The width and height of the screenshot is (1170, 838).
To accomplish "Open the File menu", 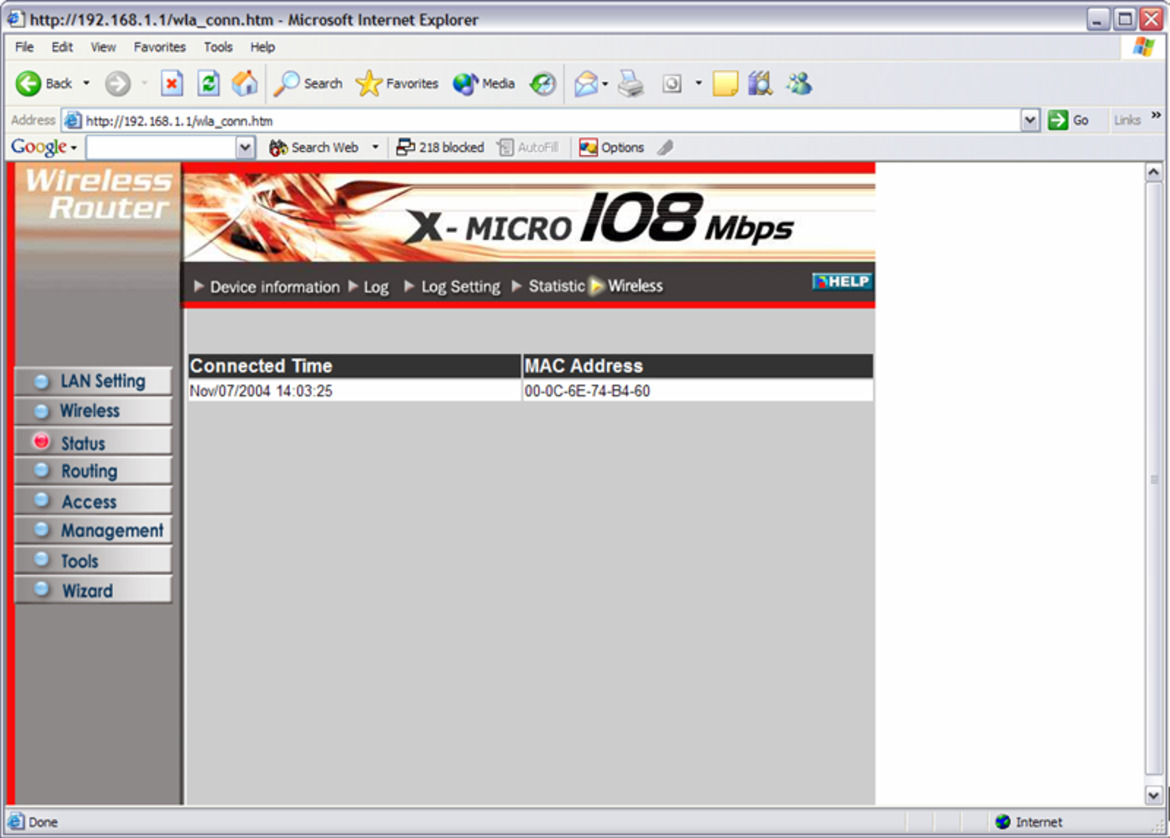I will click(x=25, y=47).
